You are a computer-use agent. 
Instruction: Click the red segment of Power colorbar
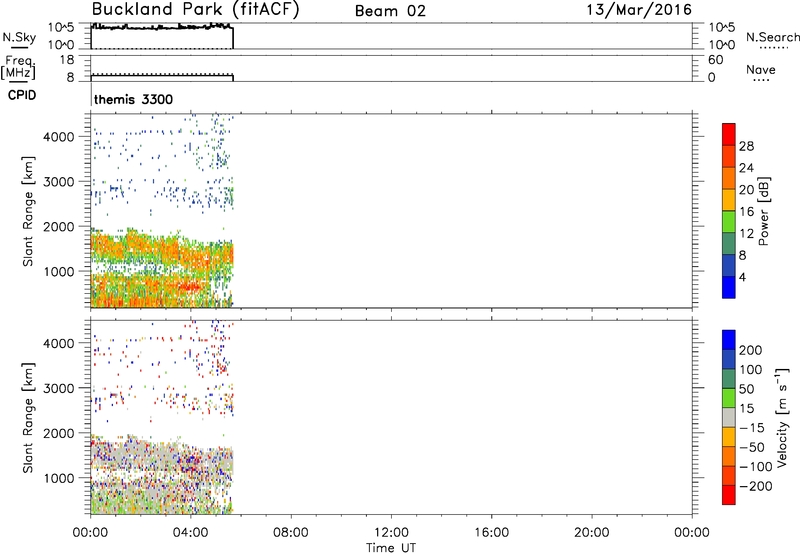click(729, 133)
